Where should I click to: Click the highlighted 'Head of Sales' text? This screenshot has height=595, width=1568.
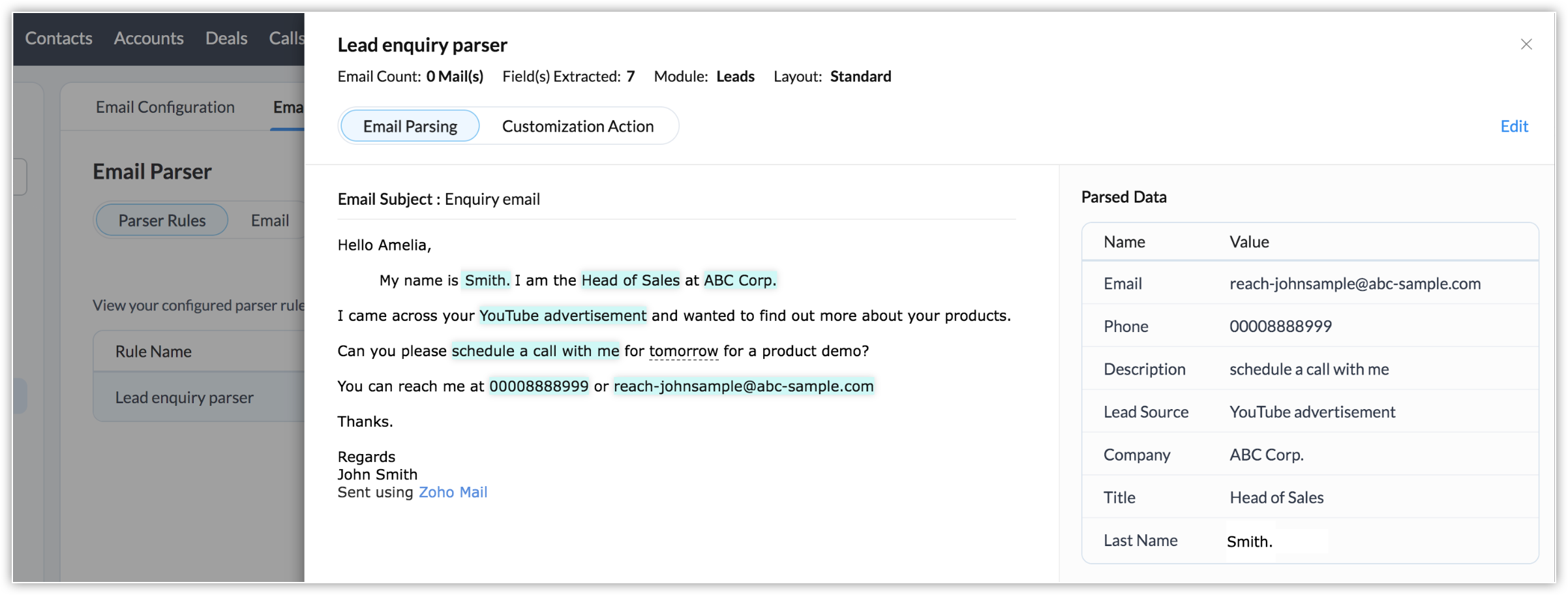pyautogui.click(x=630, y=280)
